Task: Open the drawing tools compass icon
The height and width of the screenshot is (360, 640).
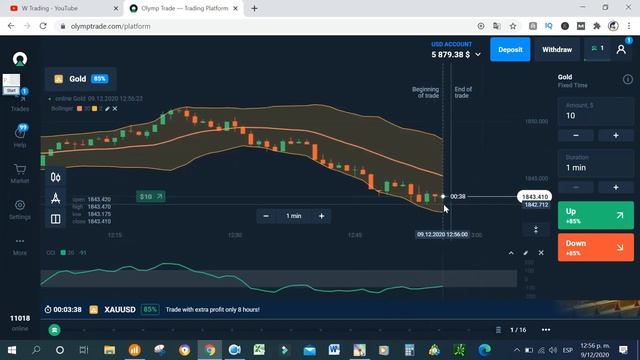Action: tap(56, 198)
